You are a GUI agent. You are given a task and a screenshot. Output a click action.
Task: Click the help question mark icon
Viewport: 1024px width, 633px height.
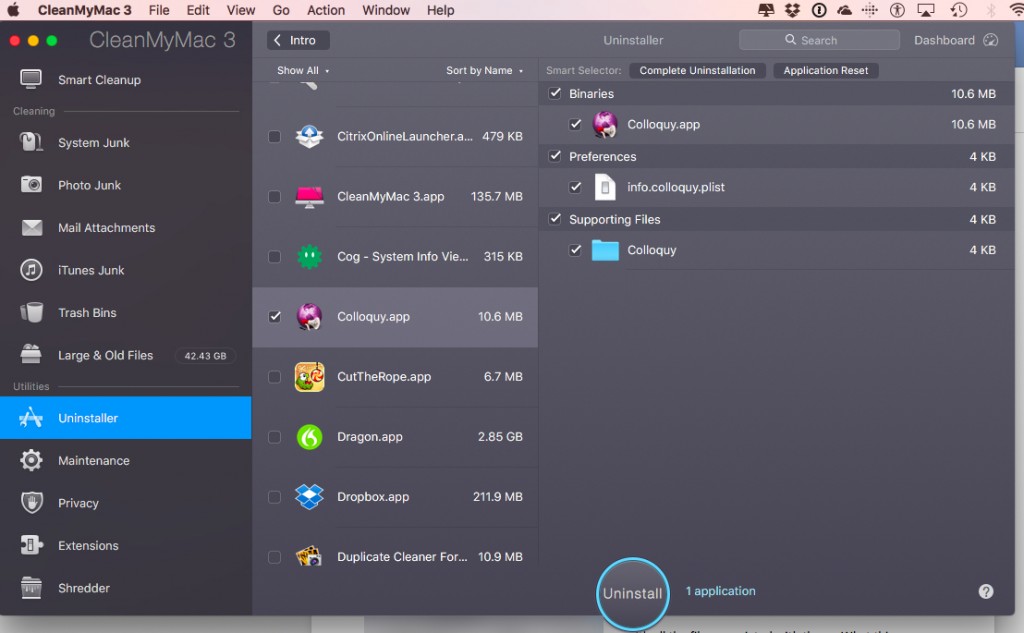click(985, 591)
